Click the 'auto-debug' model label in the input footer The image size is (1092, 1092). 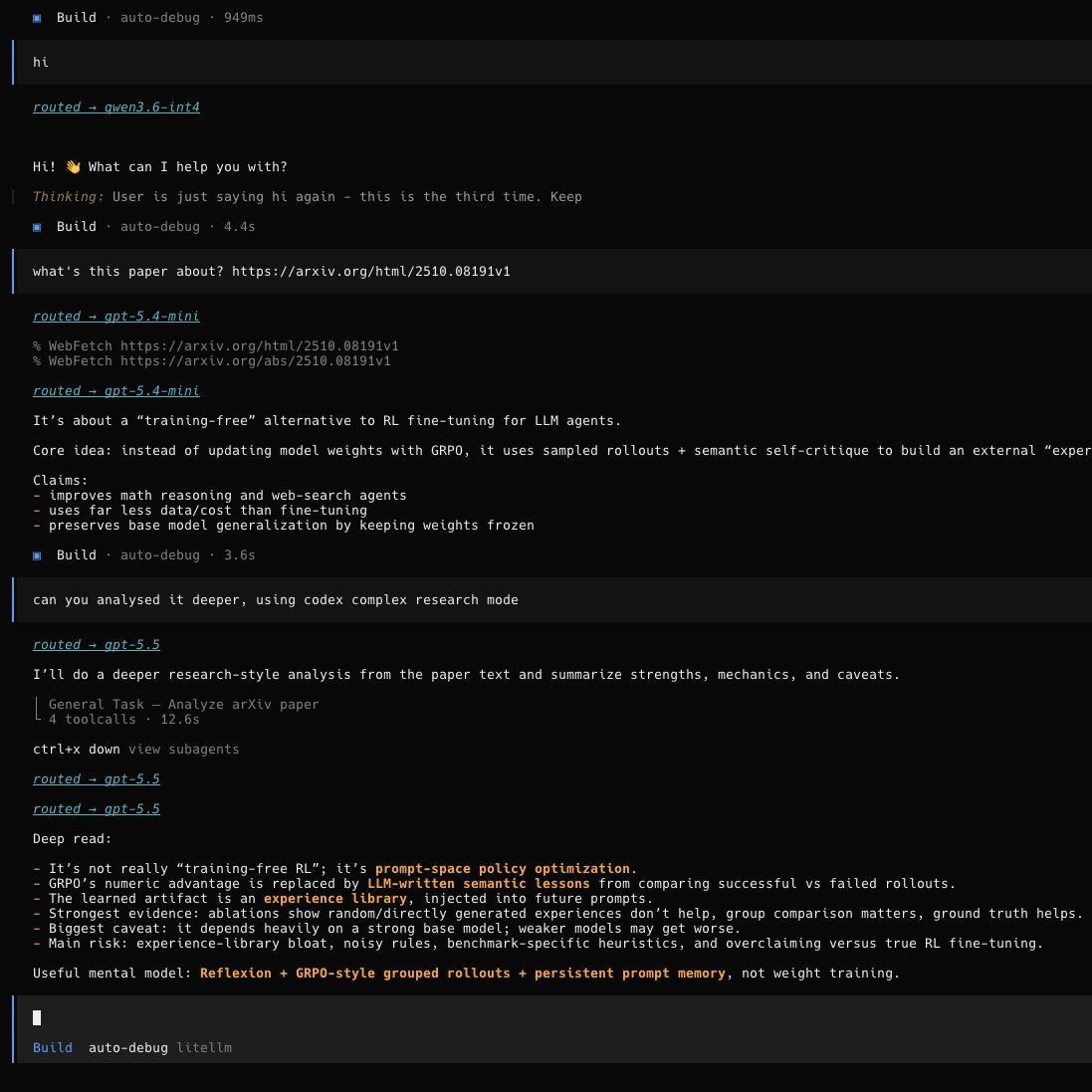tap(128, 1047)
